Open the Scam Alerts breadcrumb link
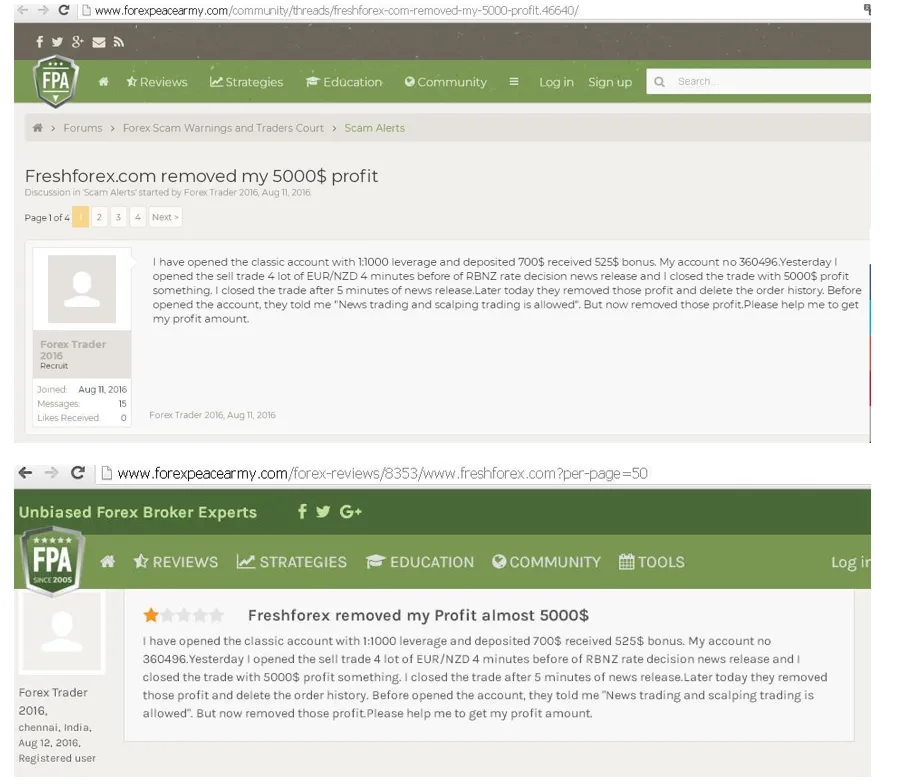 (374, 128)
